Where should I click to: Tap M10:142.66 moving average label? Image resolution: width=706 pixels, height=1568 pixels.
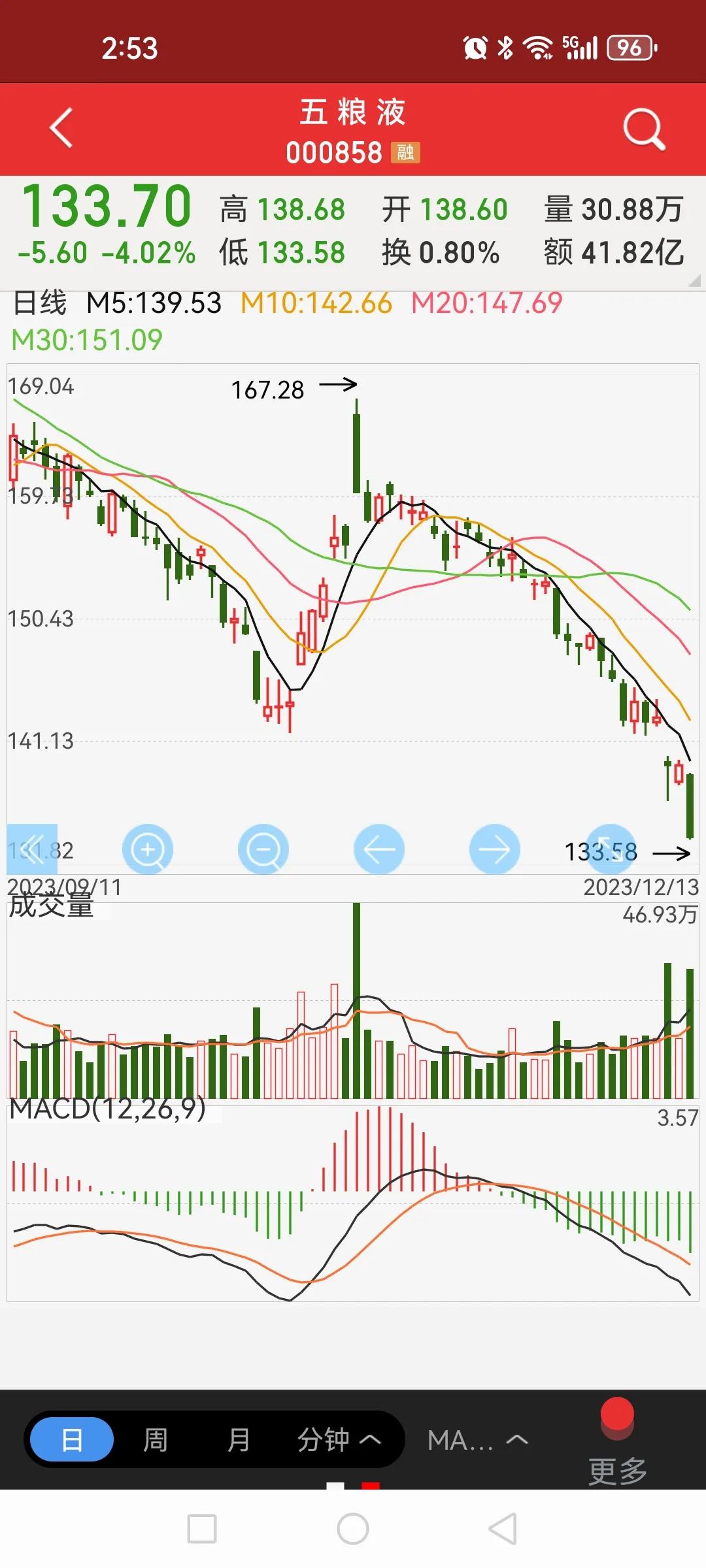click(316, 303)
